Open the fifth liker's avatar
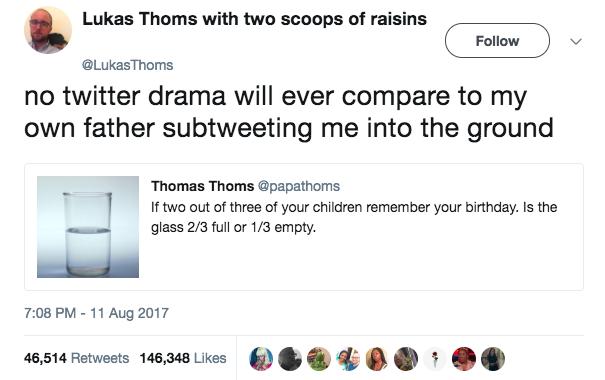The image size is (605, 380). point(377,359)
